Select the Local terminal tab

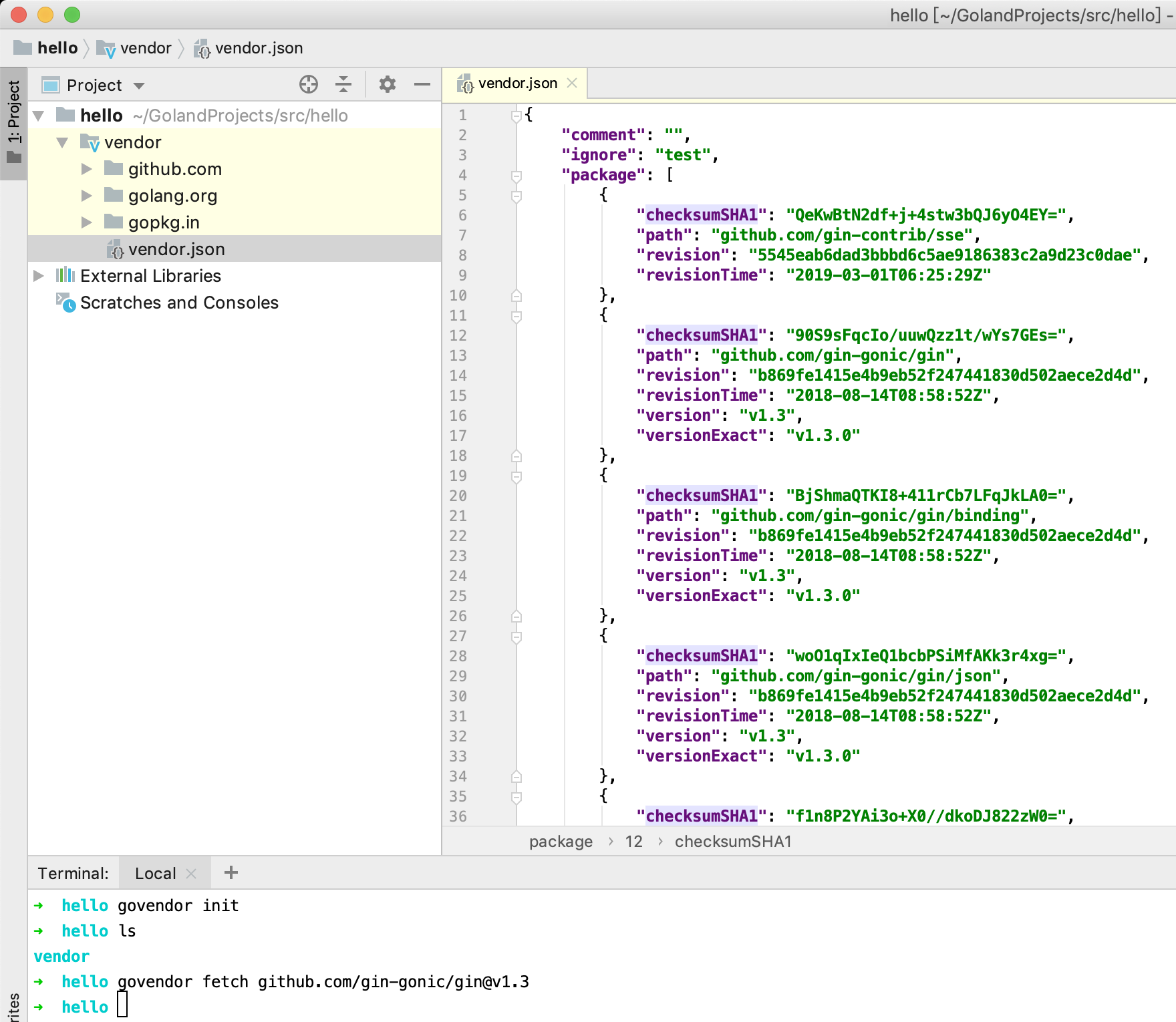coord(164,873)
